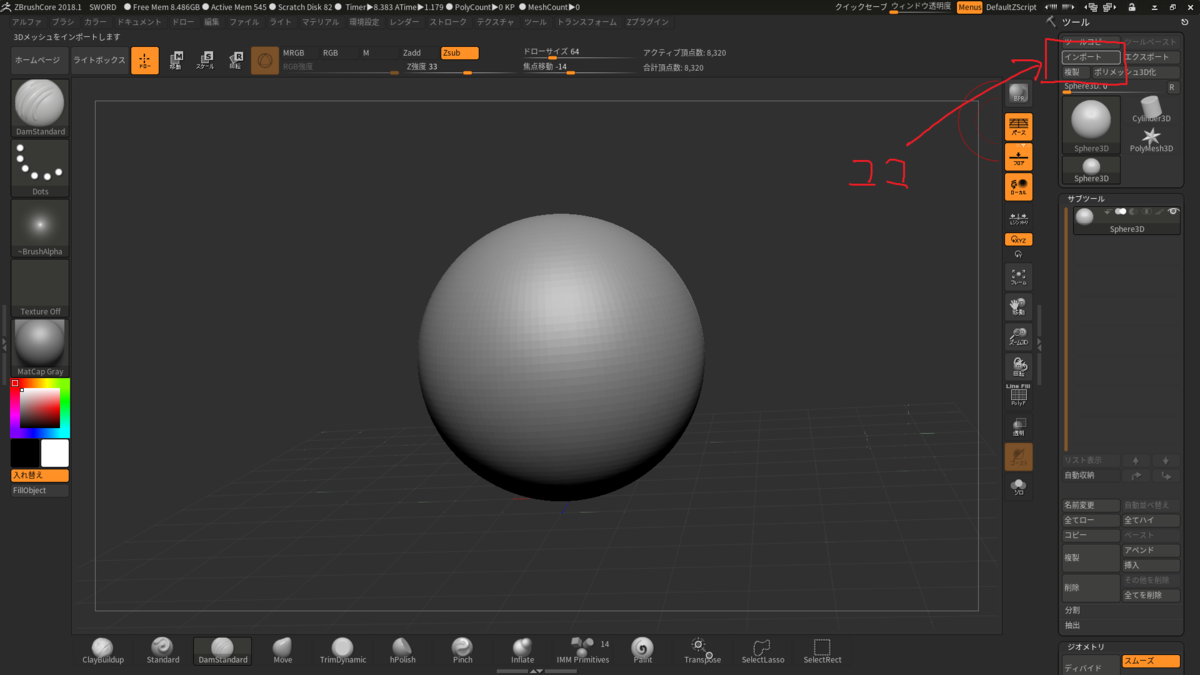Activate Rotate mode icon in top shelf
This screenshot has width=1200, height=675.
click(235, 60)
